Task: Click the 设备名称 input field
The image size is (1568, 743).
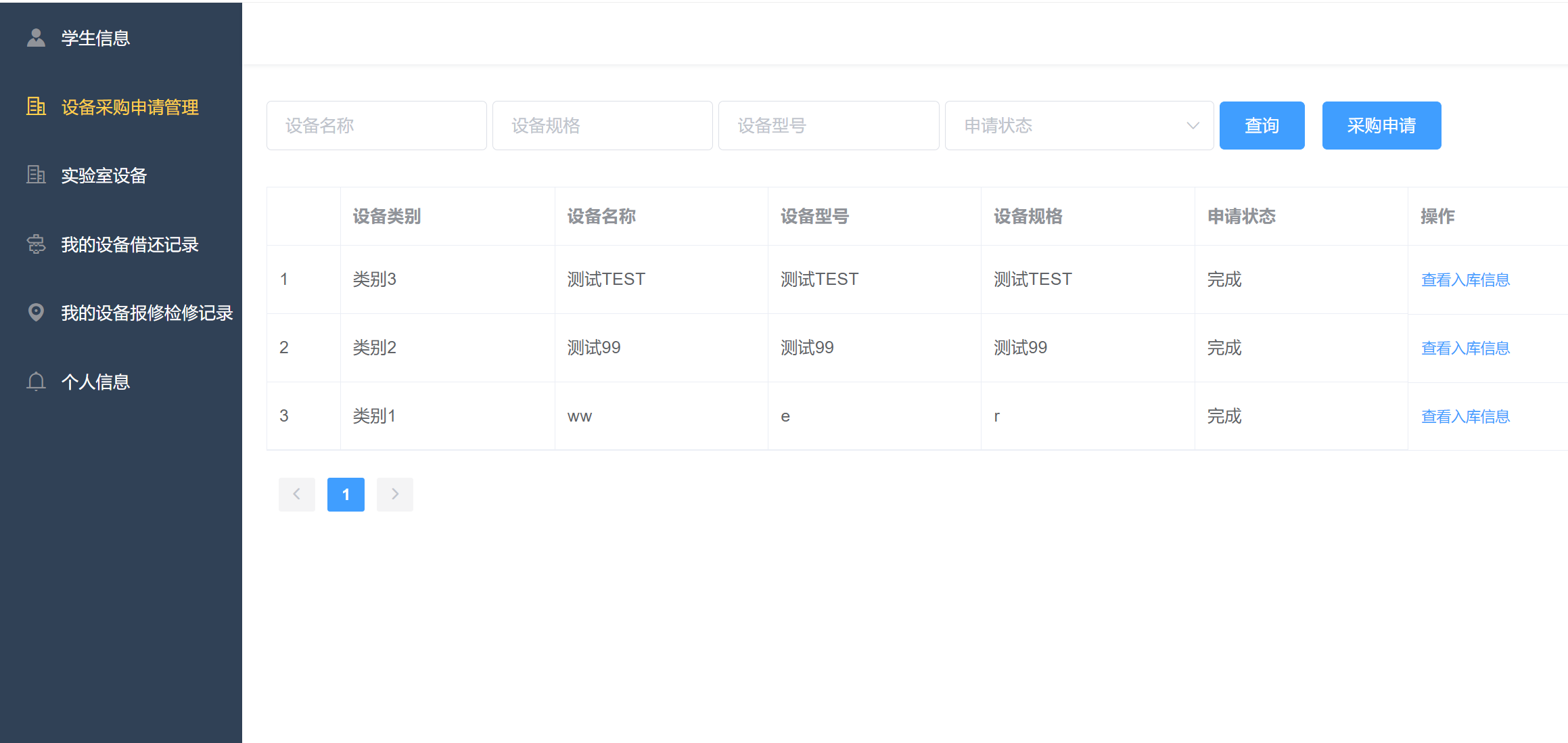Action: [376, 125]
